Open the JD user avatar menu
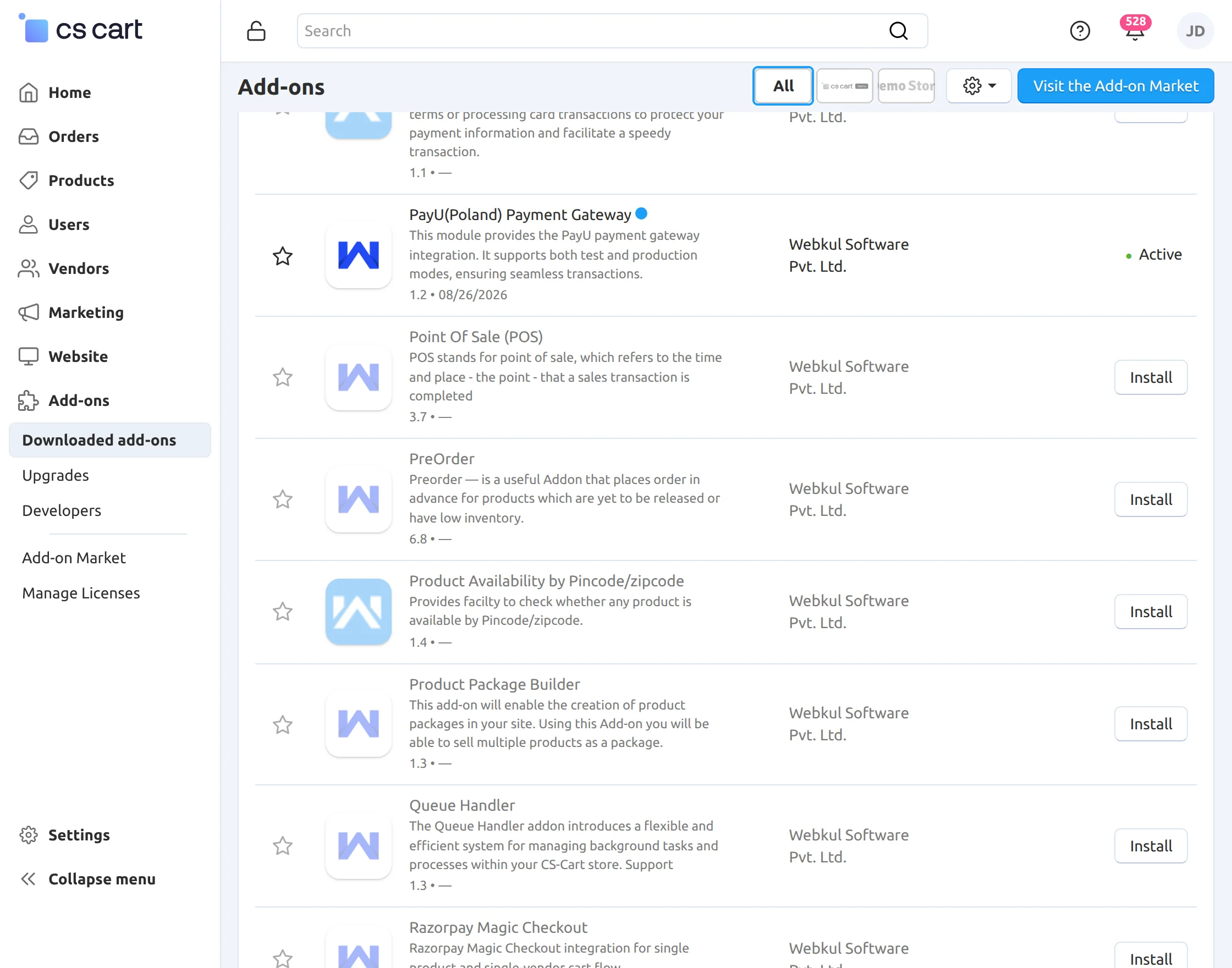 [x=1195, y=31]
